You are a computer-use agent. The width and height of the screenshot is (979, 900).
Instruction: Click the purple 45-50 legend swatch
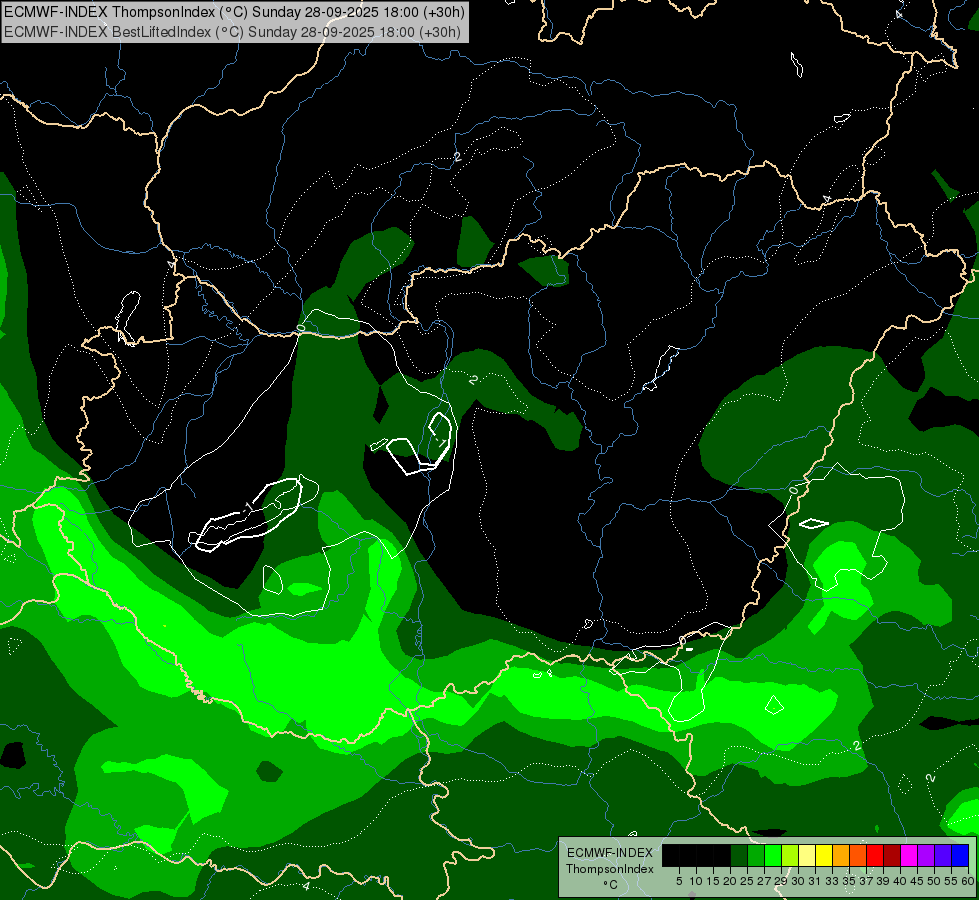point(926,855)
